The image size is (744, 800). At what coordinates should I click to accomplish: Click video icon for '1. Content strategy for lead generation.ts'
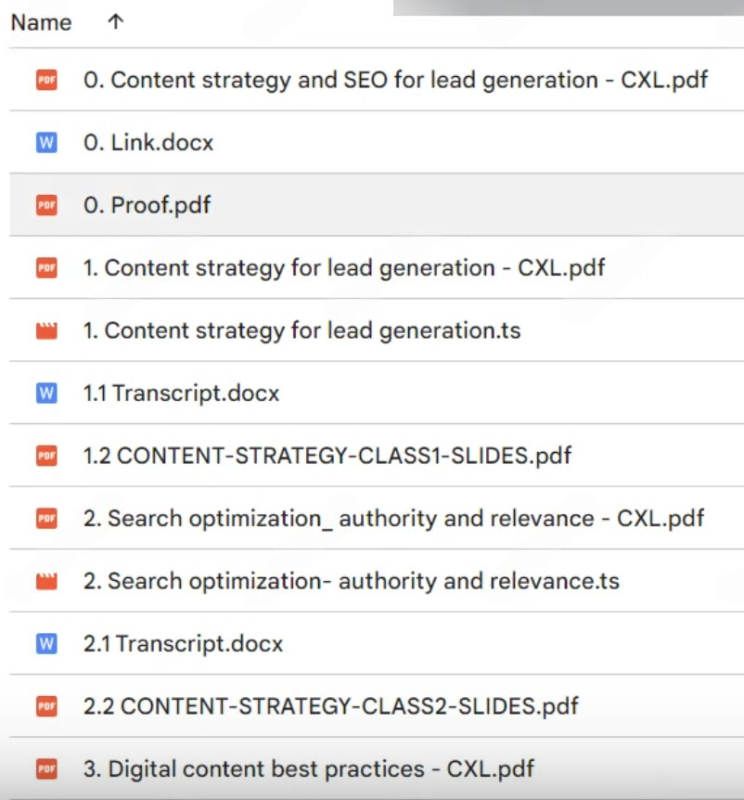point(46,330)
